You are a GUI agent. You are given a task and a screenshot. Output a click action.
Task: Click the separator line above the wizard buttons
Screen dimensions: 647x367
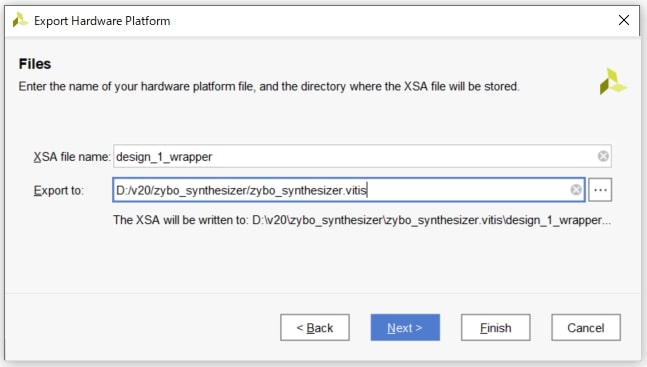point(323,293)
